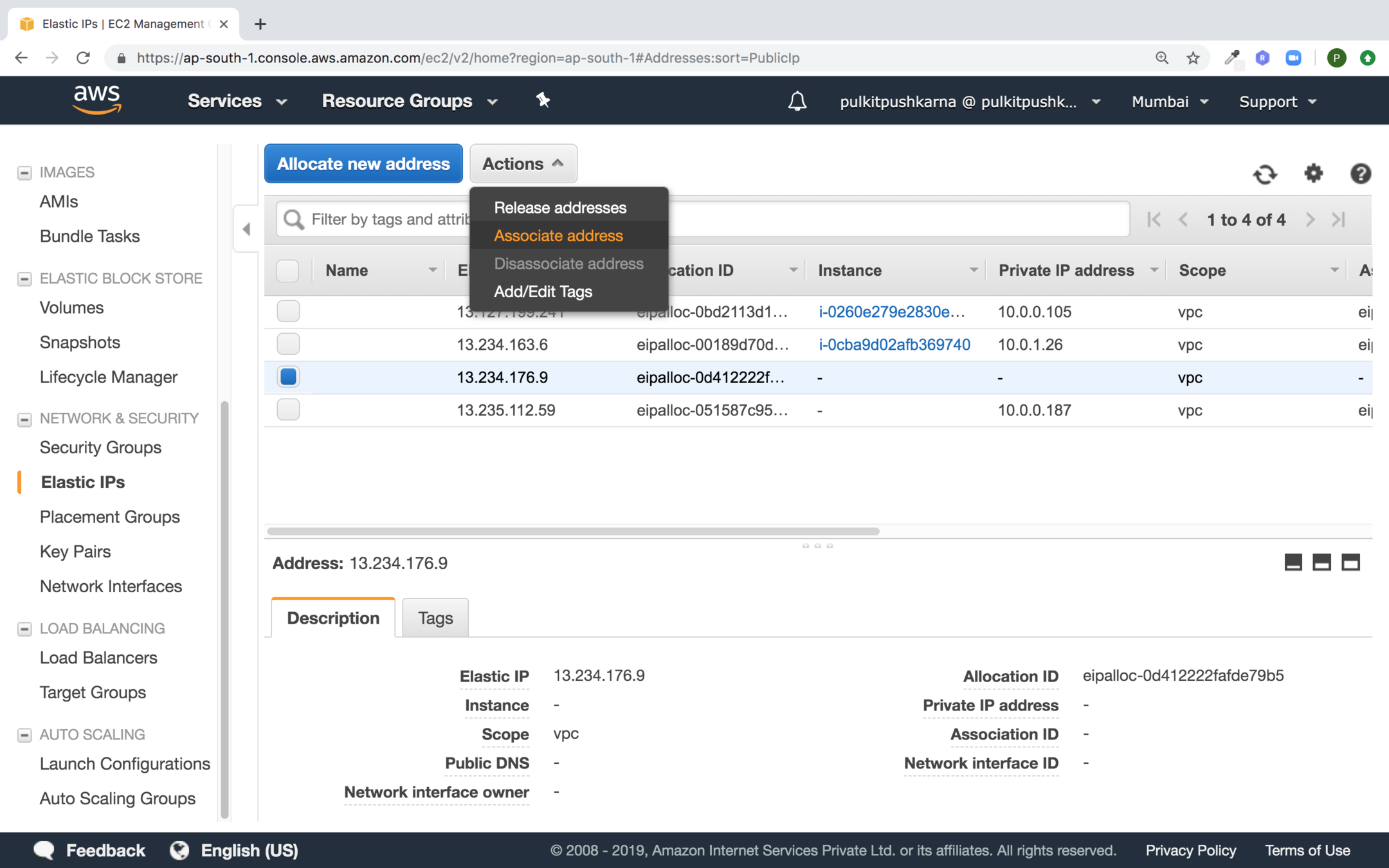Refresh the Elastic IPs table
Viewport: 1389px width, 868px height.
[1265, 174]
